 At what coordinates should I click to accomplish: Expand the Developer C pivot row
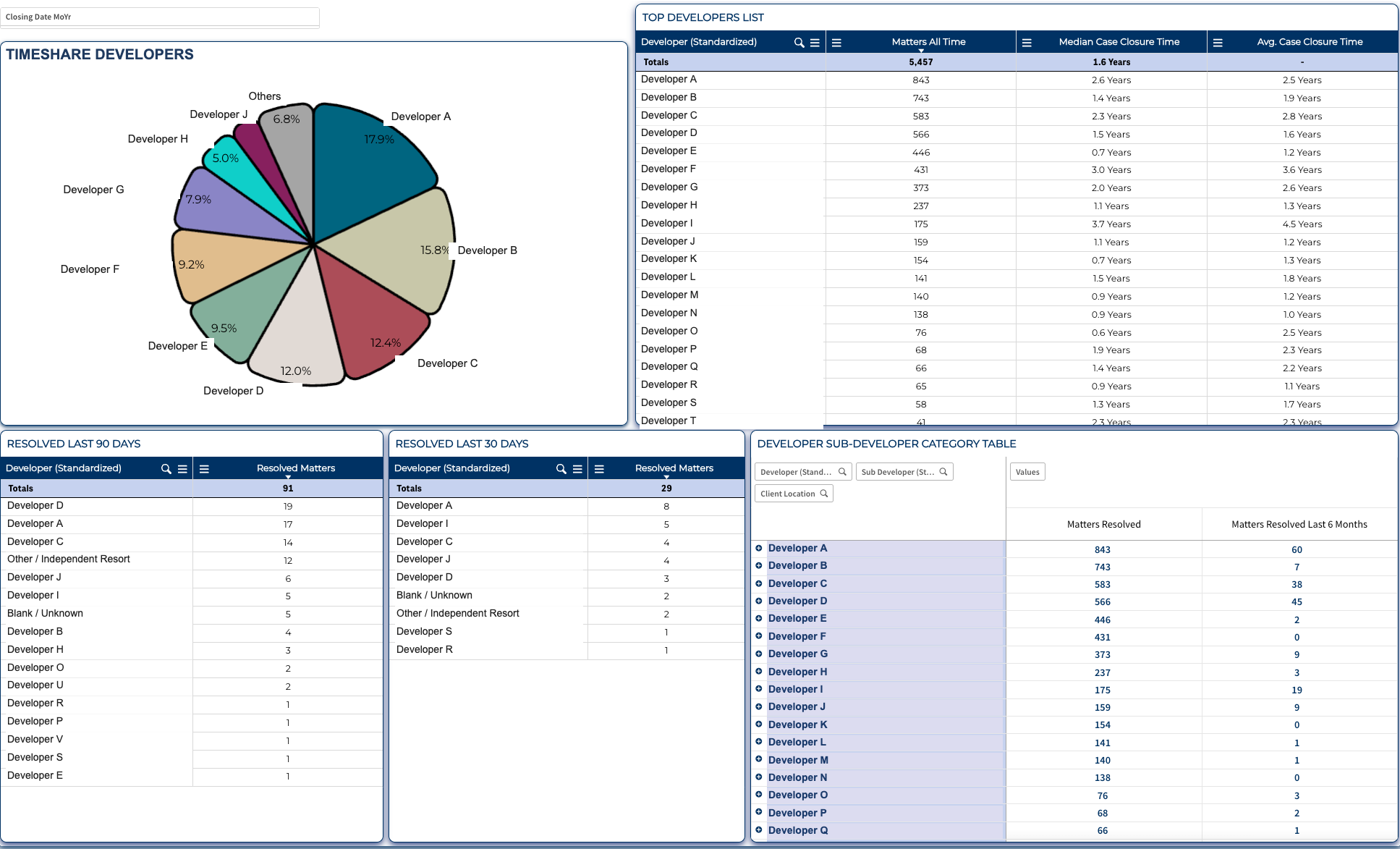759,583
